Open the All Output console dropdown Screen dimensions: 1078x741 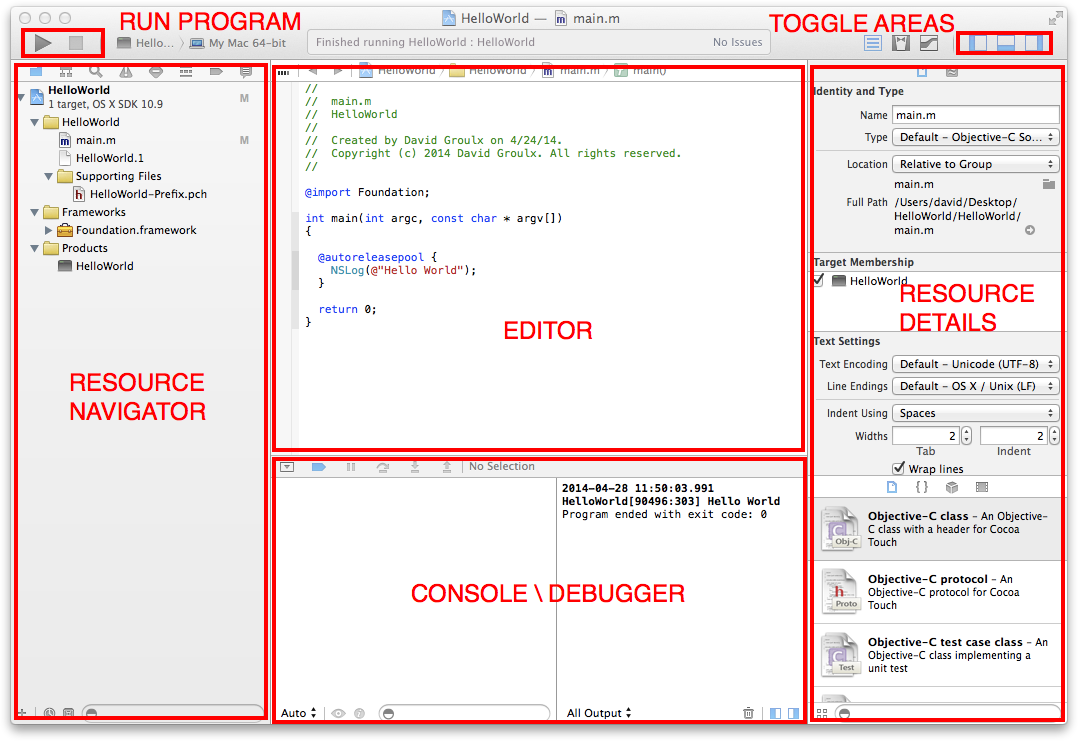click(600, 713)
